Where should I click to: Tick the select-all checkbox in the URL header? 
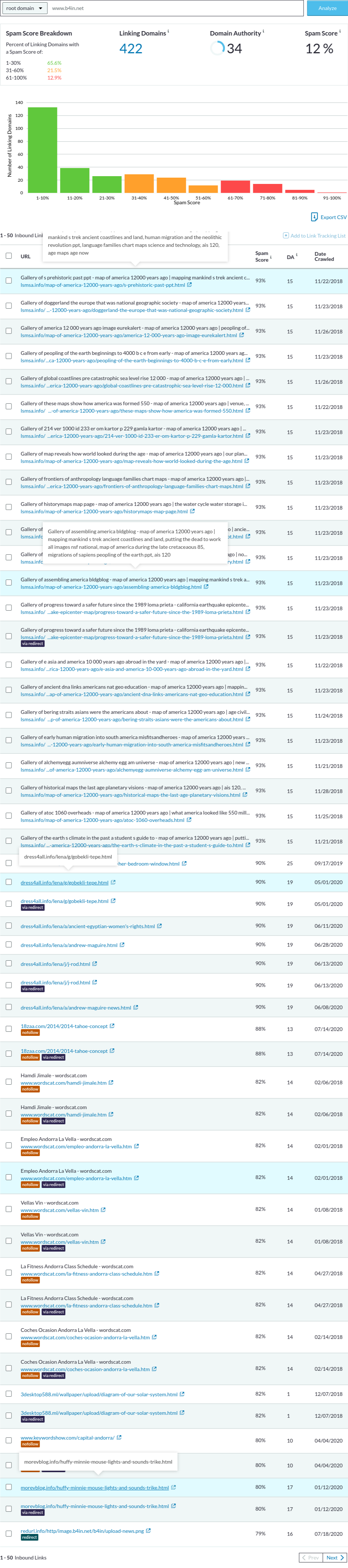coord(9,256)
